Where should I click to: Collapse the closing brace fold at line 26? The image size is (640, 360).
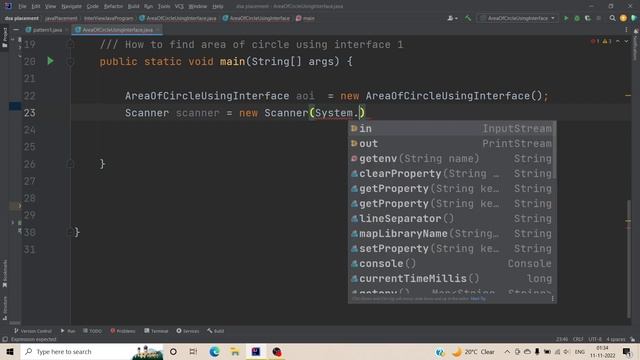coord(70,164)
